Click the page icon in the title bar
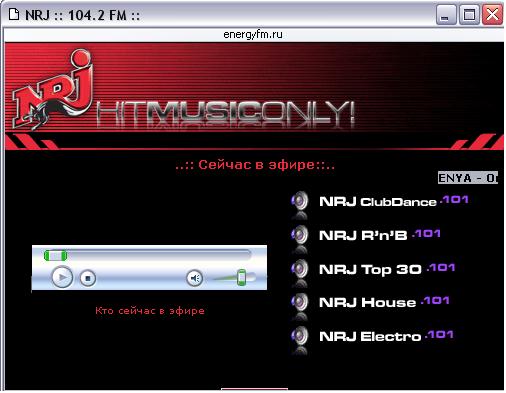The width and height of the screenshot is (506, 393). tap(14, 15)
